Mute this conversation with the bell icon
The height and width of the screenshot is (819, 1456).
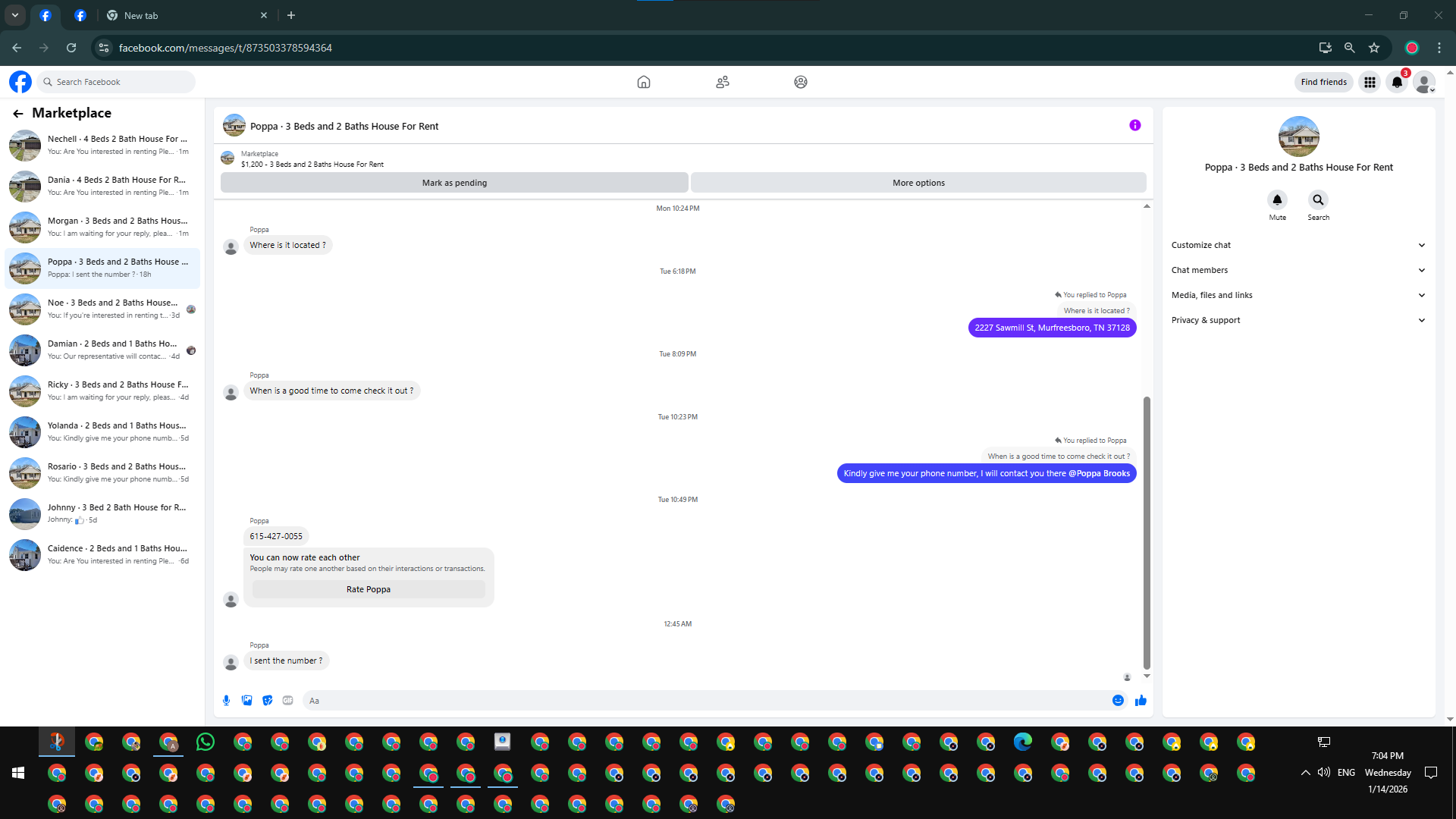[1277, 200]
